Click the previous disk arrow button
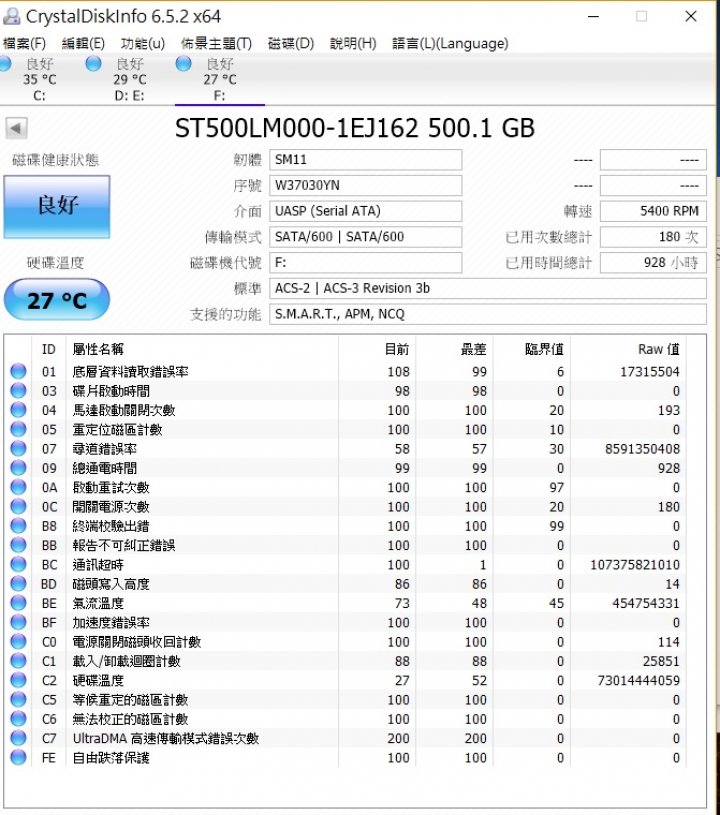This screenshot has width=720, height=815. pos(16,128)
